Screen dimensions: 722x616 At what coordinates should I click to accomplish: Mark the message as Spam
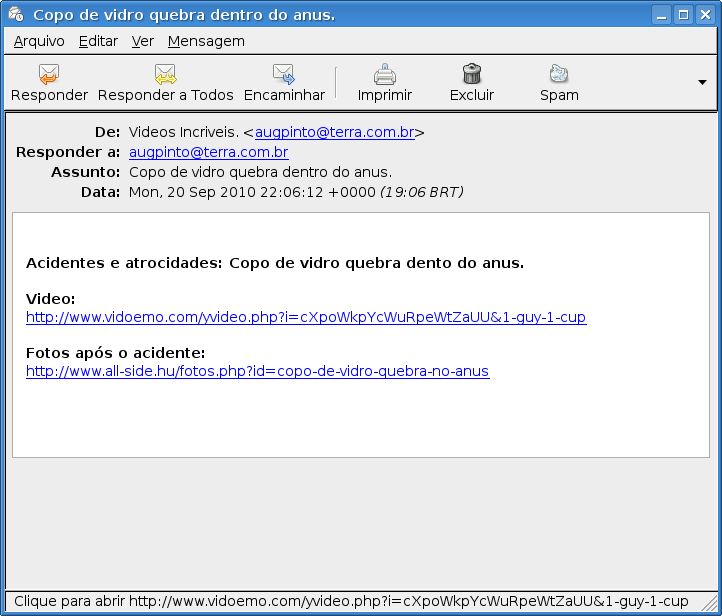tap(559, 83)
